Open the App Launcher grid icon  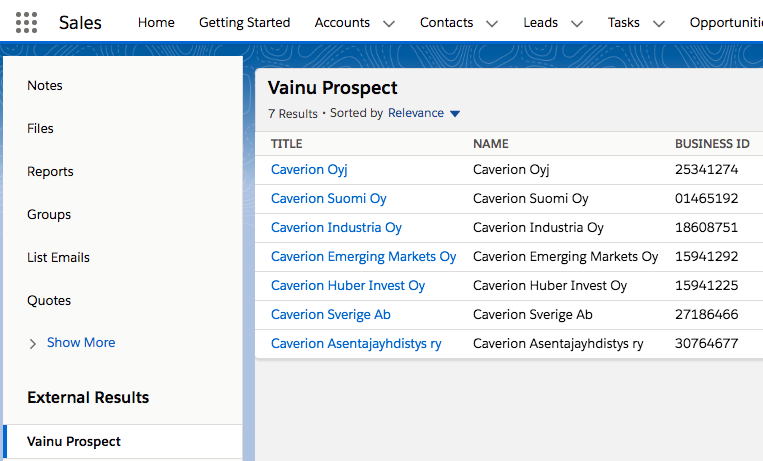click(27, 22)
